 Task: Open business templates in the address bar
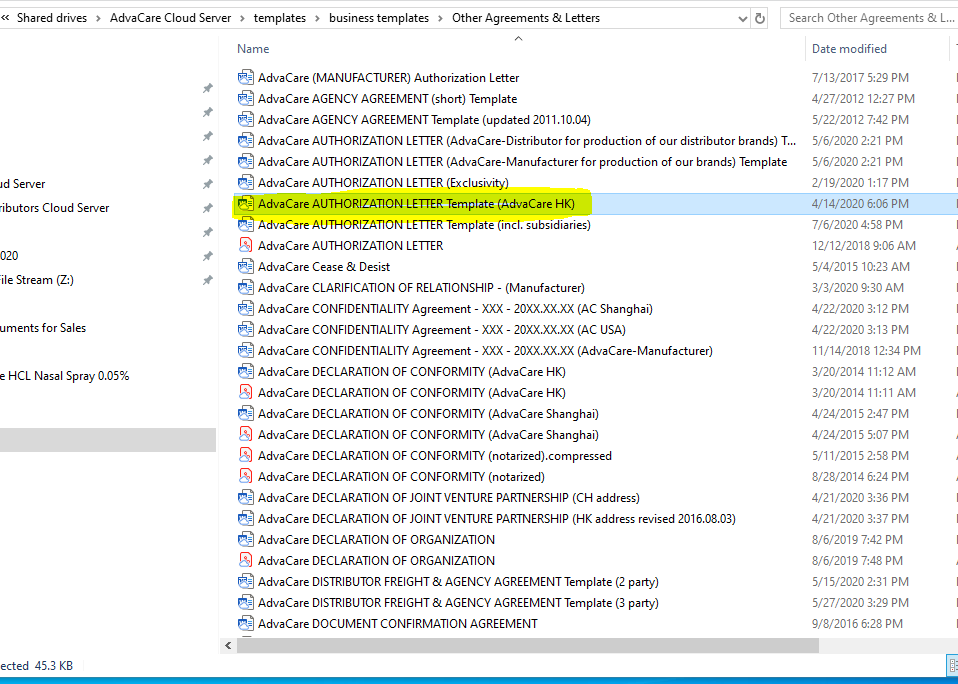pyautogui.click(x=379, y=18)
